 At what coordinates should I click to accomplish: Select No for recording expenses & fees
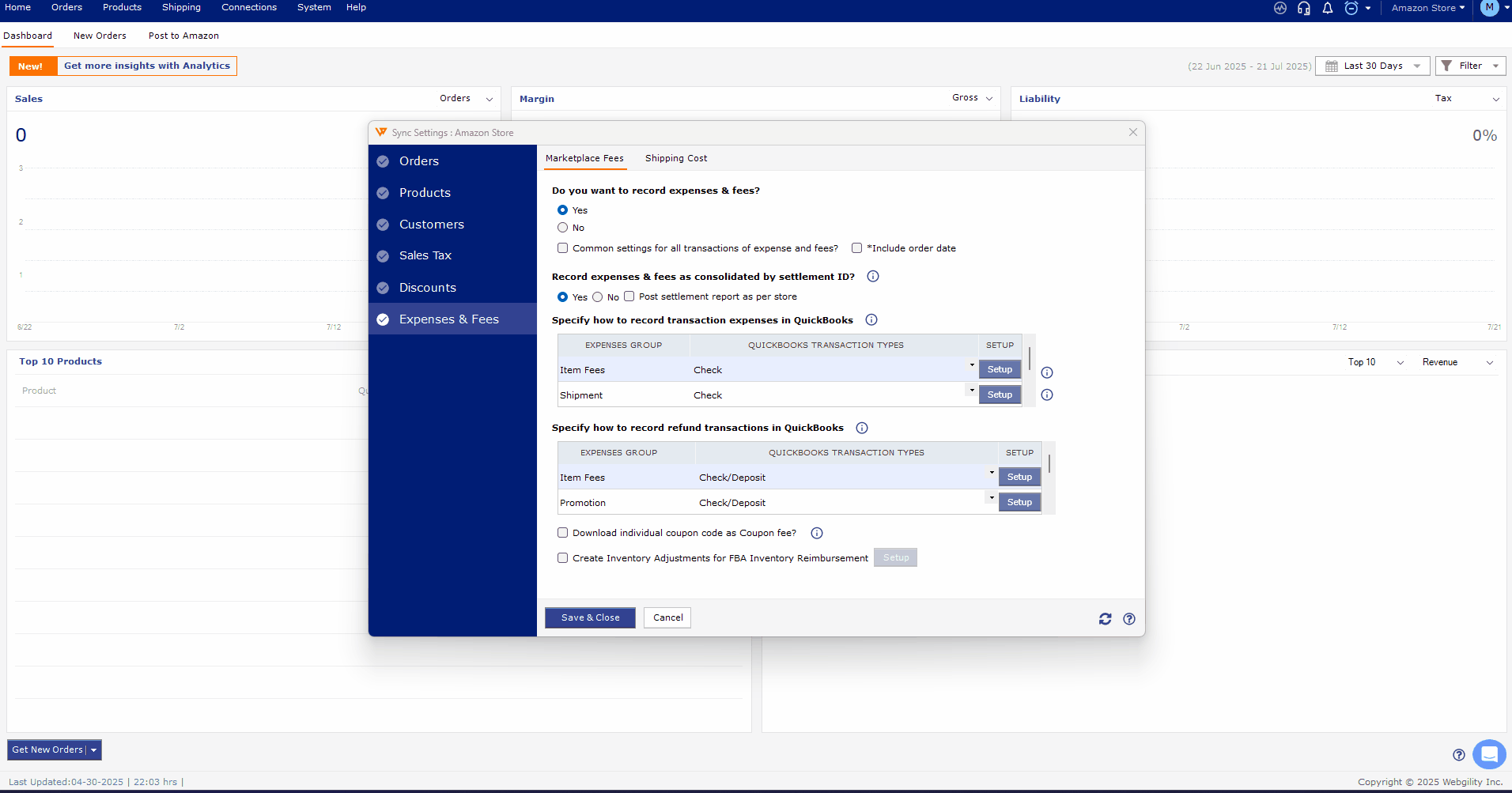(563, 228)
